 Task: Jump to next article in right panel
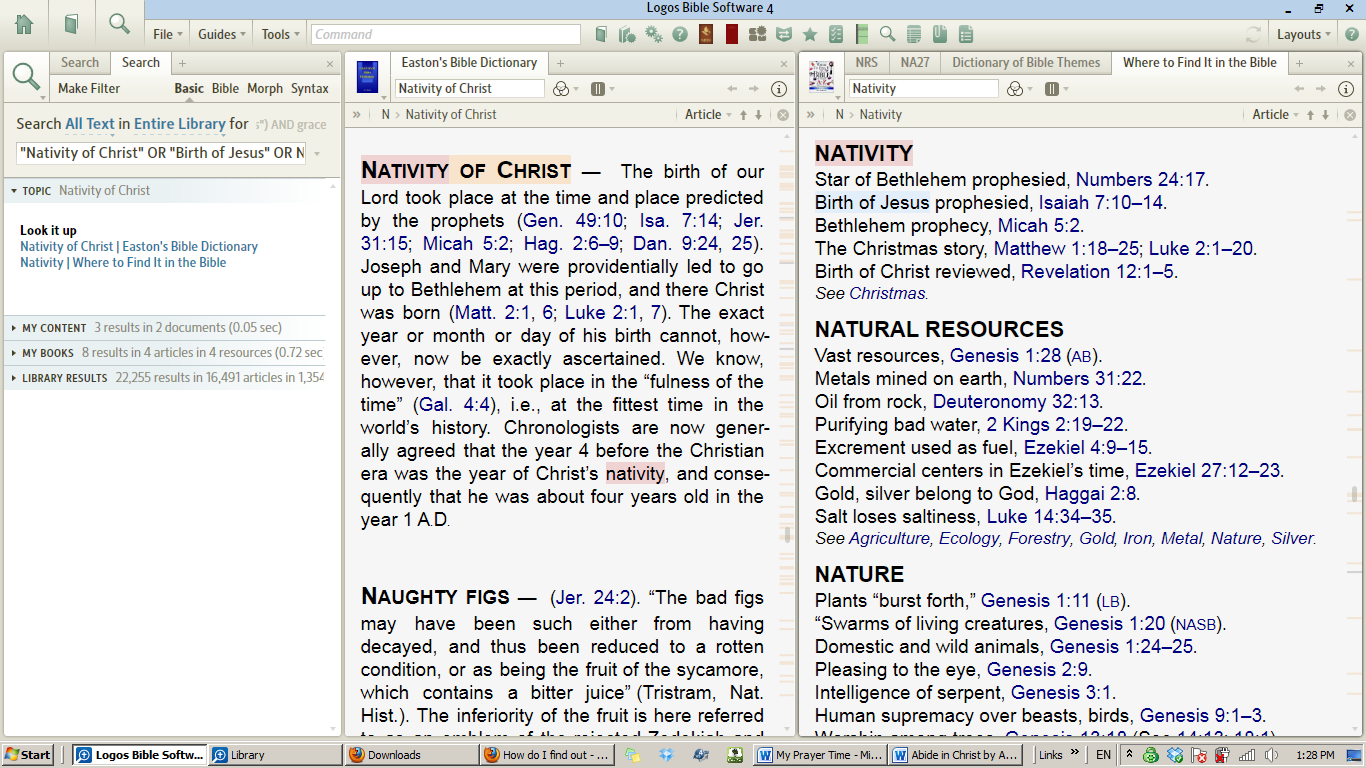[1325, 115]
